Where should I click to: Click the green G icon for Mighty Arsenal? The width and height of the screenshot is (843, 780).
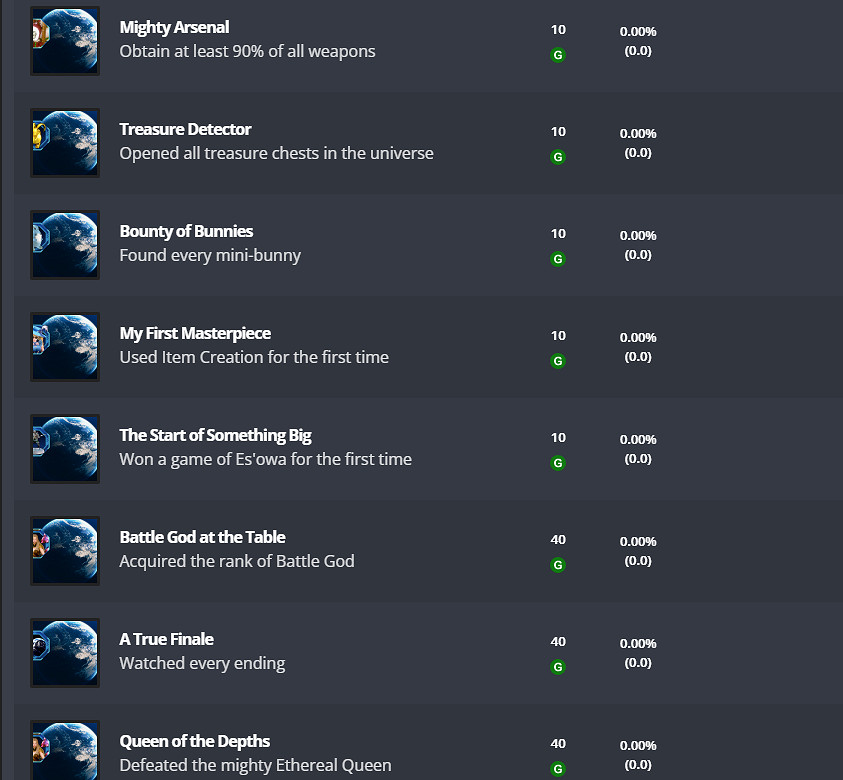(558, 55)
